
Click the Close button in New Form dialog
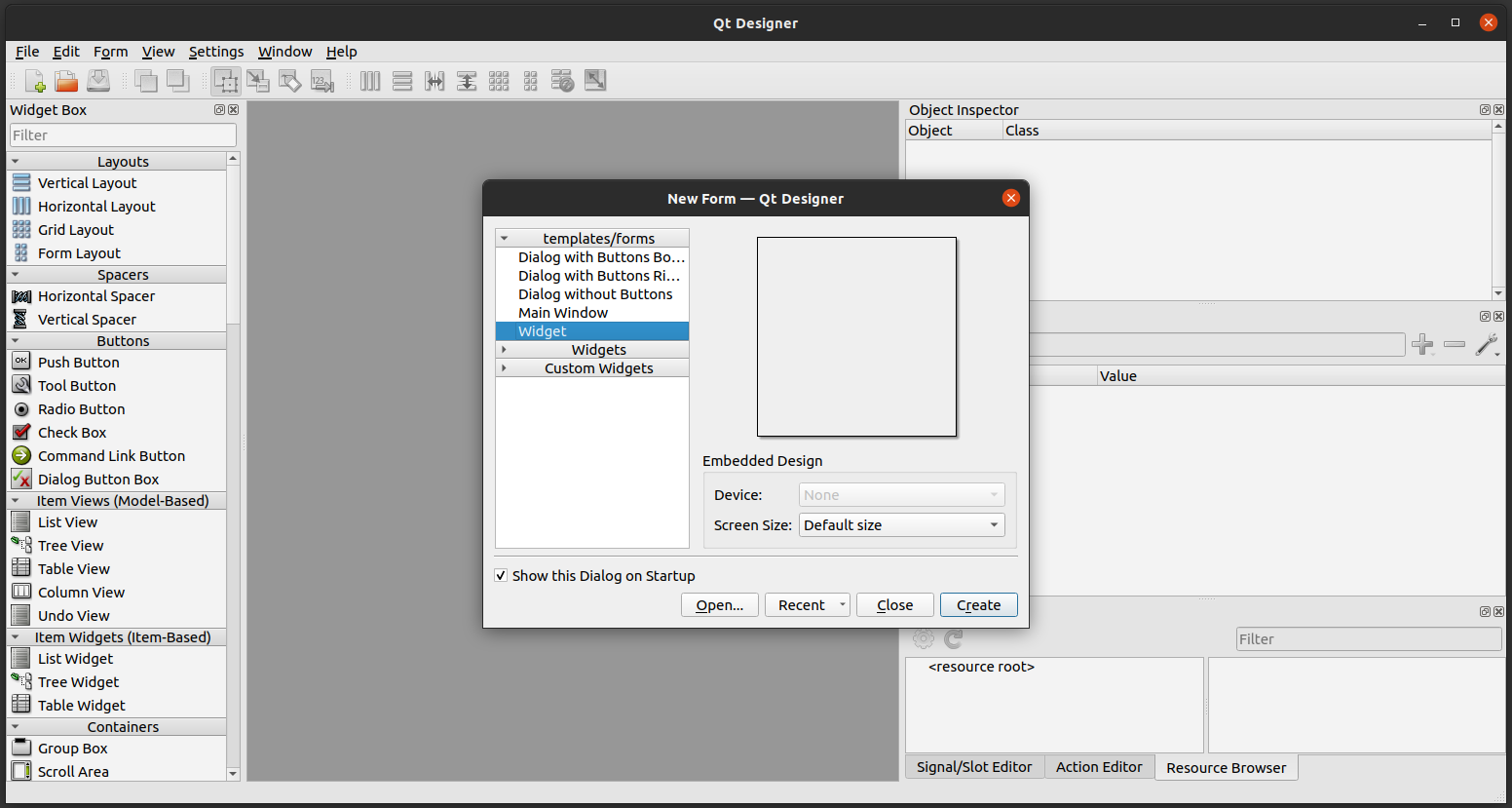pyautogui.click(x=894, y=605)
